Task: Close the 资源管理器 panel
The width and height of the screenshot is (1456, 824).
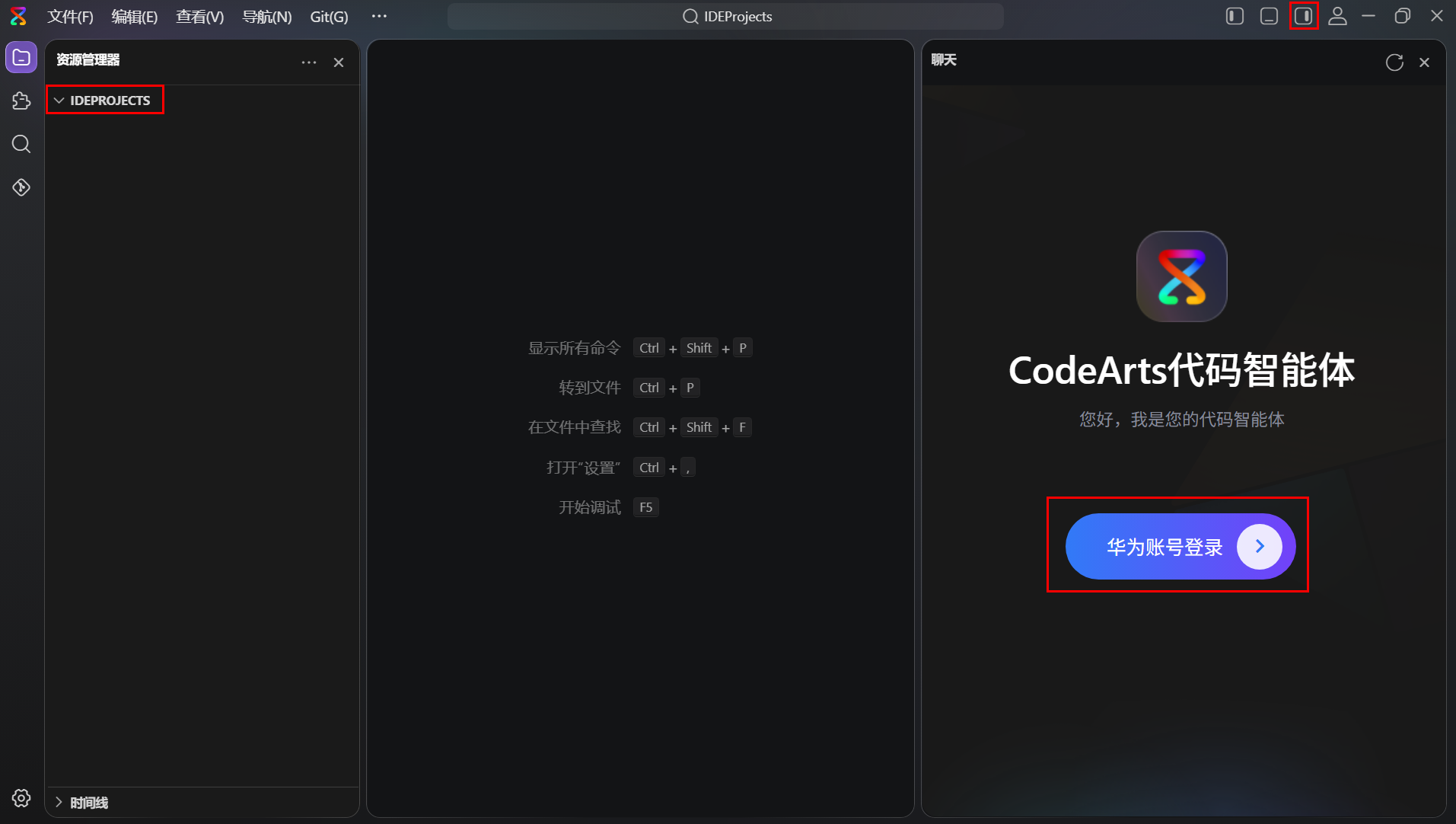Action: click(339, 62)
